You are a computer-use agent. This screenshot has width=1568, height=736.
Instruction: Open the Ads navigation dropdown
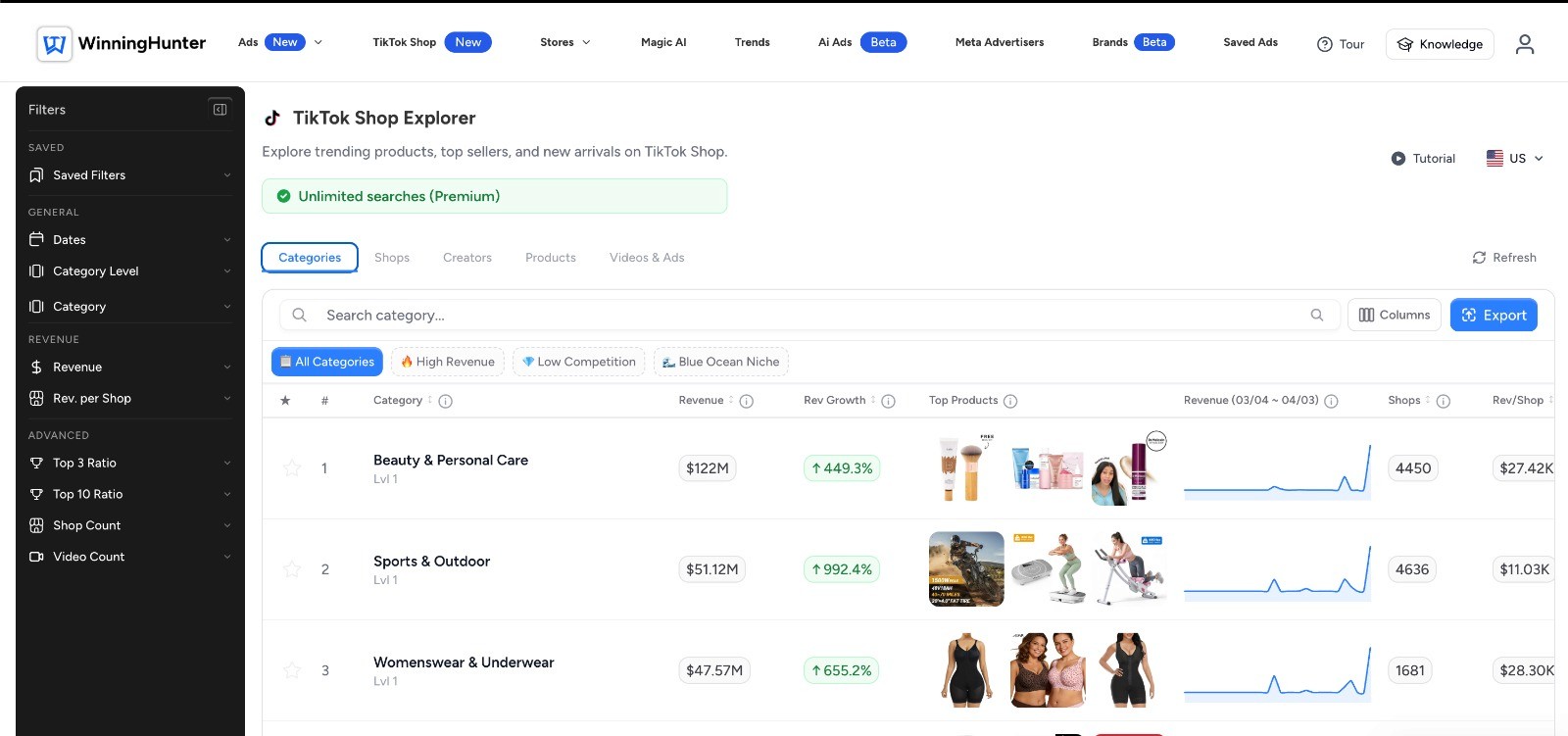(x=280, y=42)
